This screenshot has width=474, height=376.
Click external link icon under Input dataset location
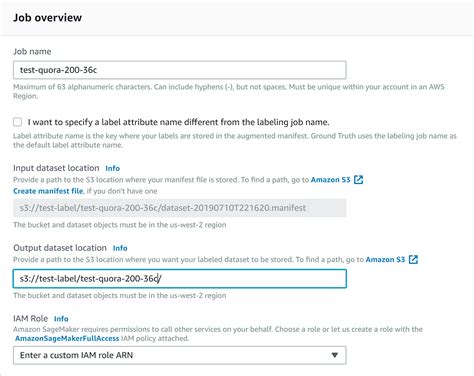click(358, 180)
